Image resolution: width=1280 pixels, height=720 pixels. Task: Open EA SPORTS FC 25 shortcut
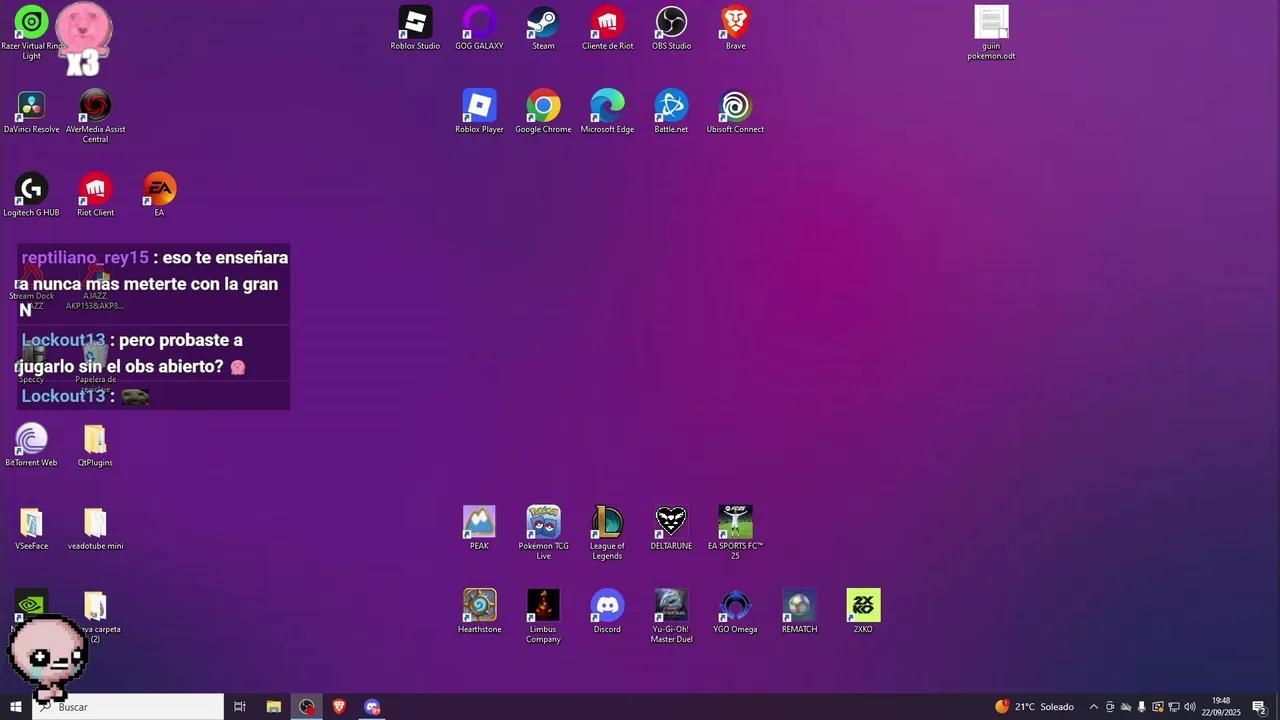735,533
